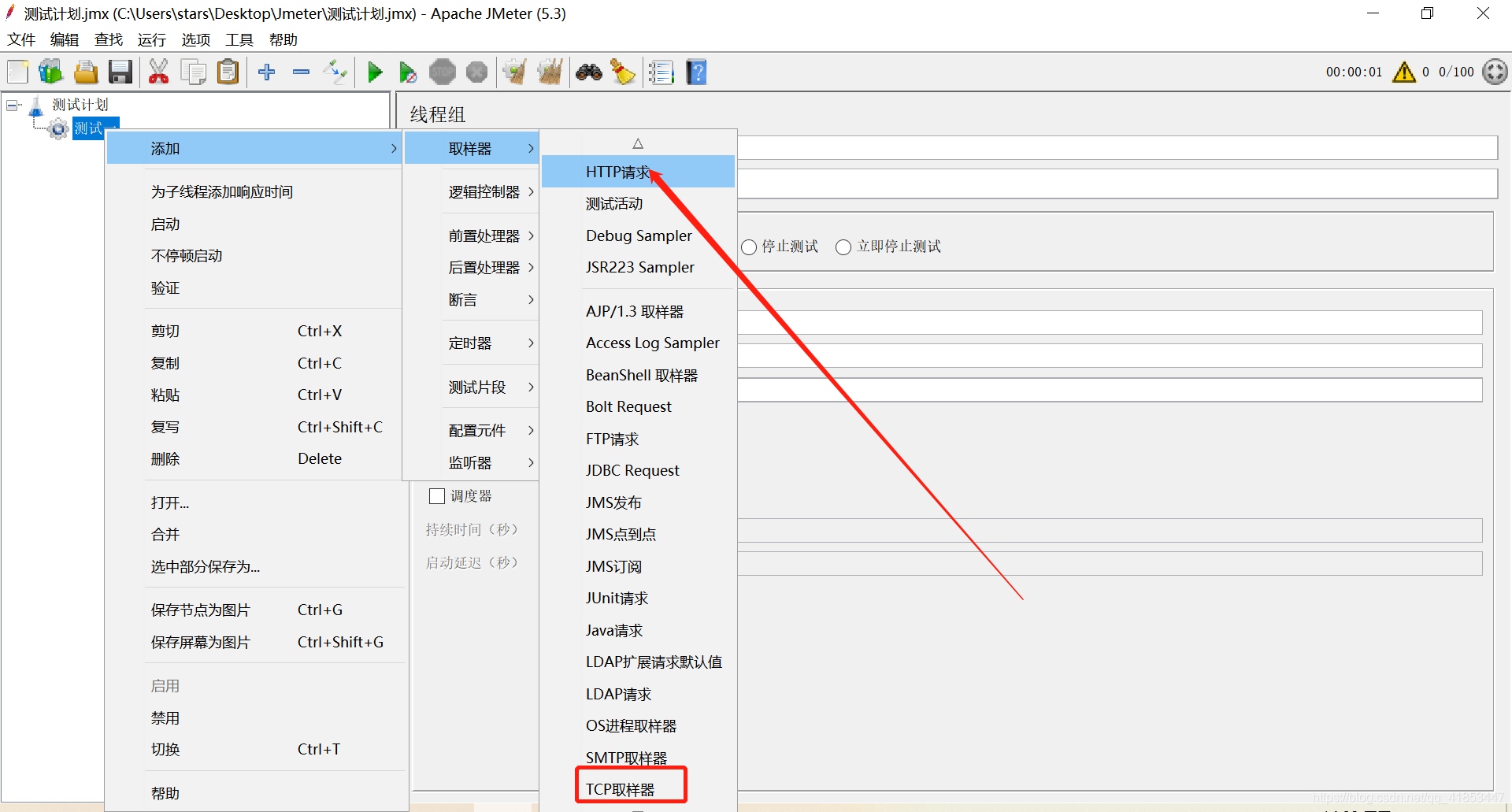Screen dimensions: 1512x812
Task: Click the Copy toolbar icon
Action: point(193,72)
